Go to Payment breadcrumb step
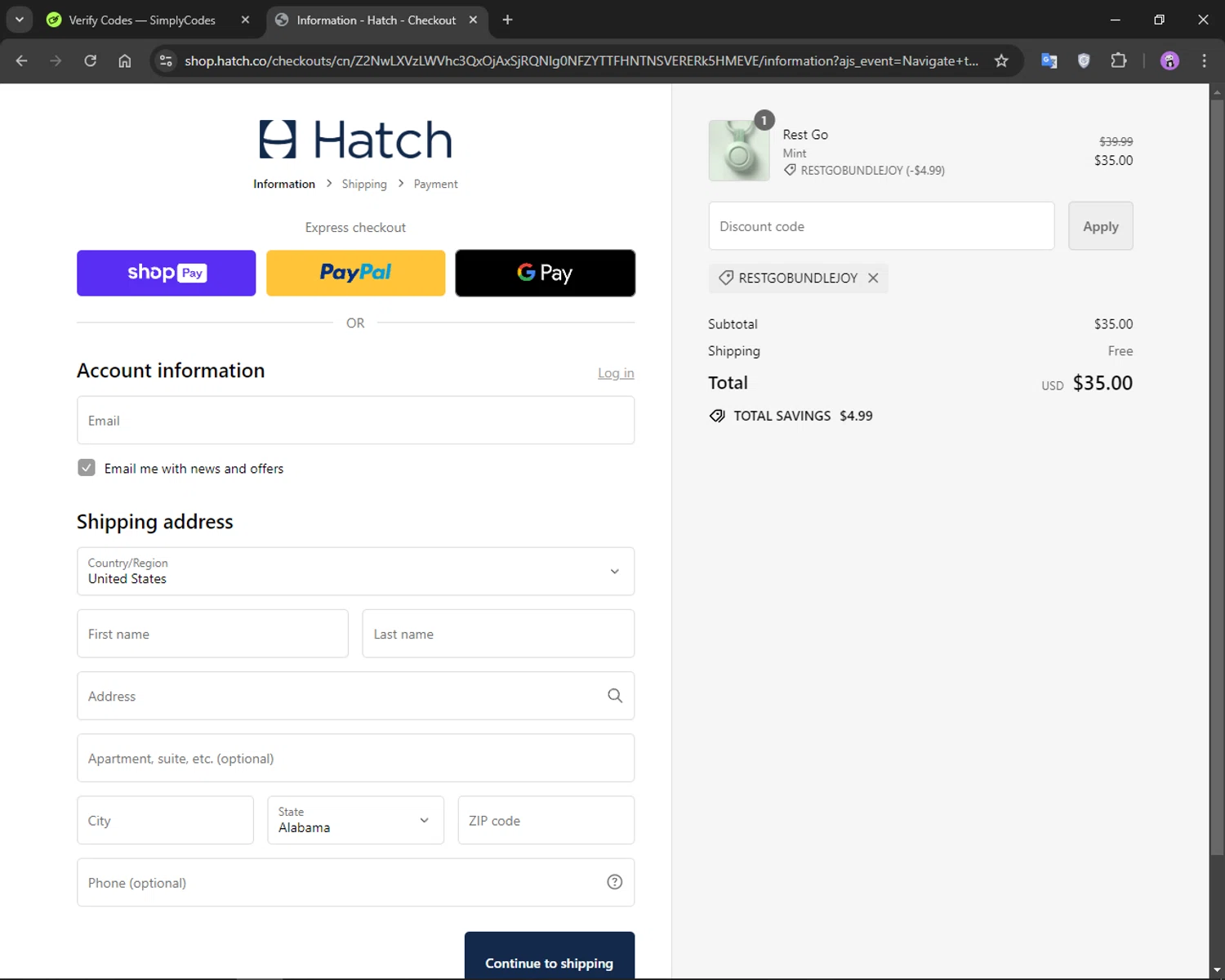This screenshot has height=980, width=1225. pos(435,184)
